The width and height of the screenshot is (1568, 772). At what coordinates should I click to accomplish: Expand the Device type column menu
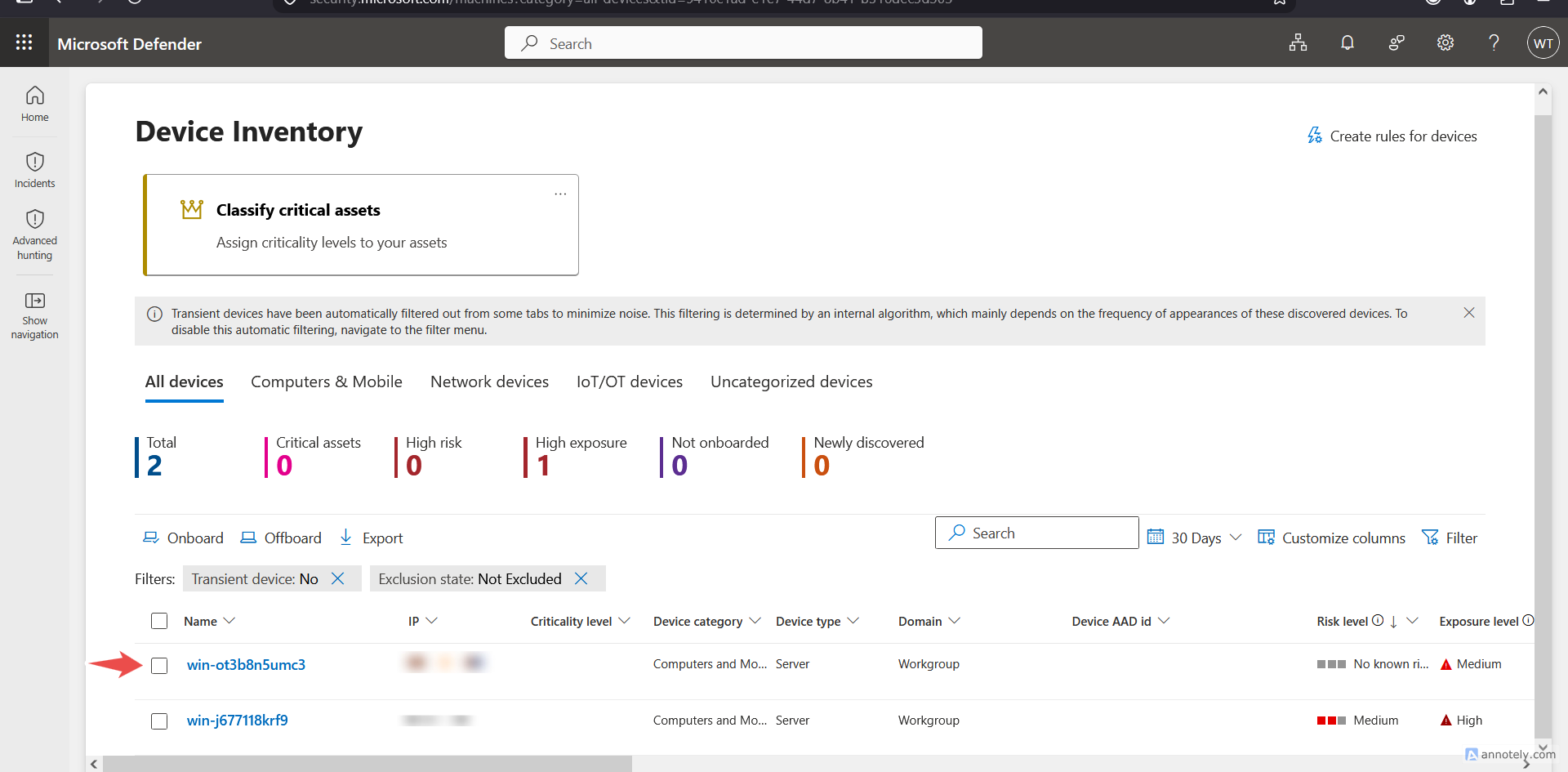tap(853, 621)
